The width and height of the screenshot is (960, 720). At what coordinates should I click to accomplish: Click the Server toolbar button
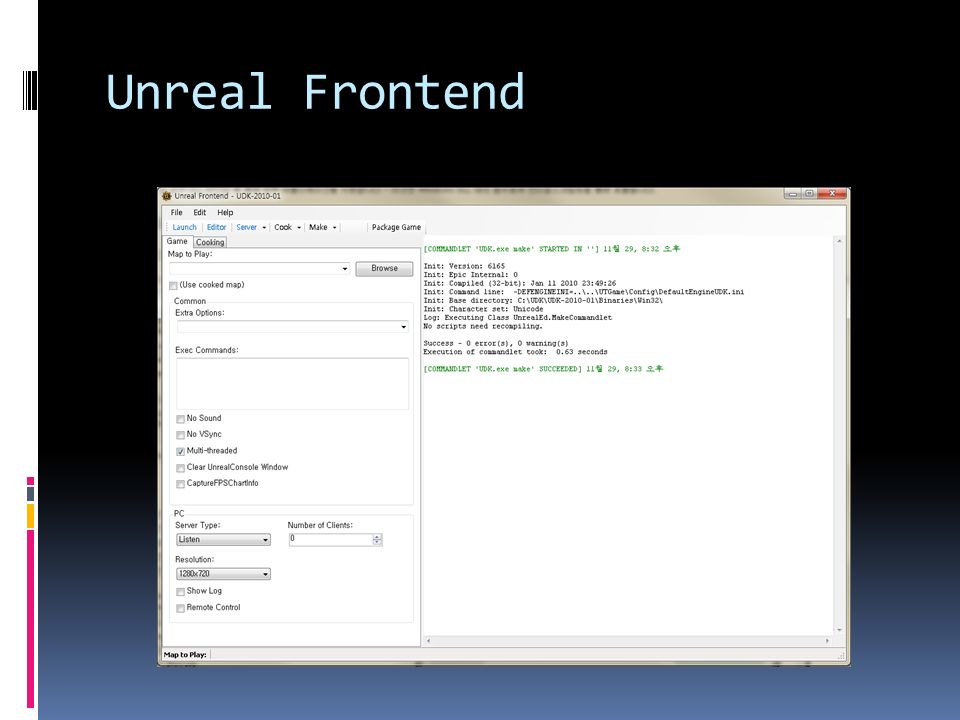[x=247, y=227]
